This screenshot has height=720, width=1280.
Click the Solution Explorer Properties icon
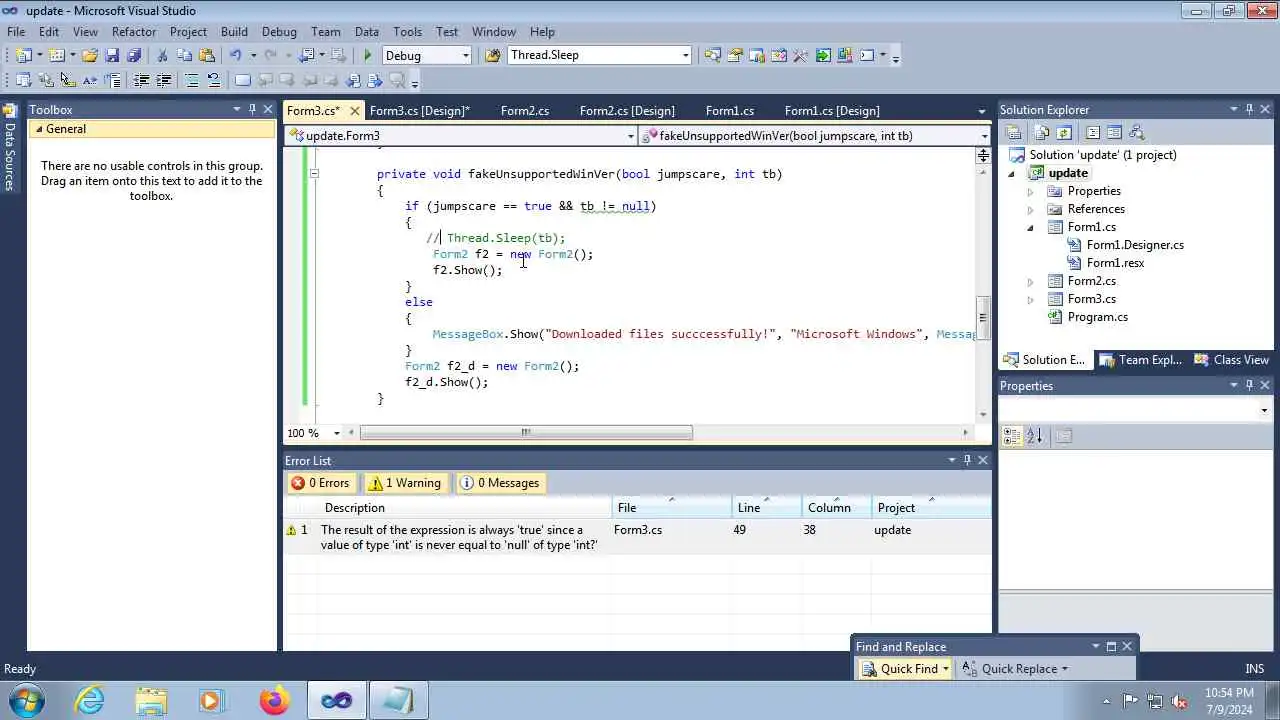(x=1013, y=132)
